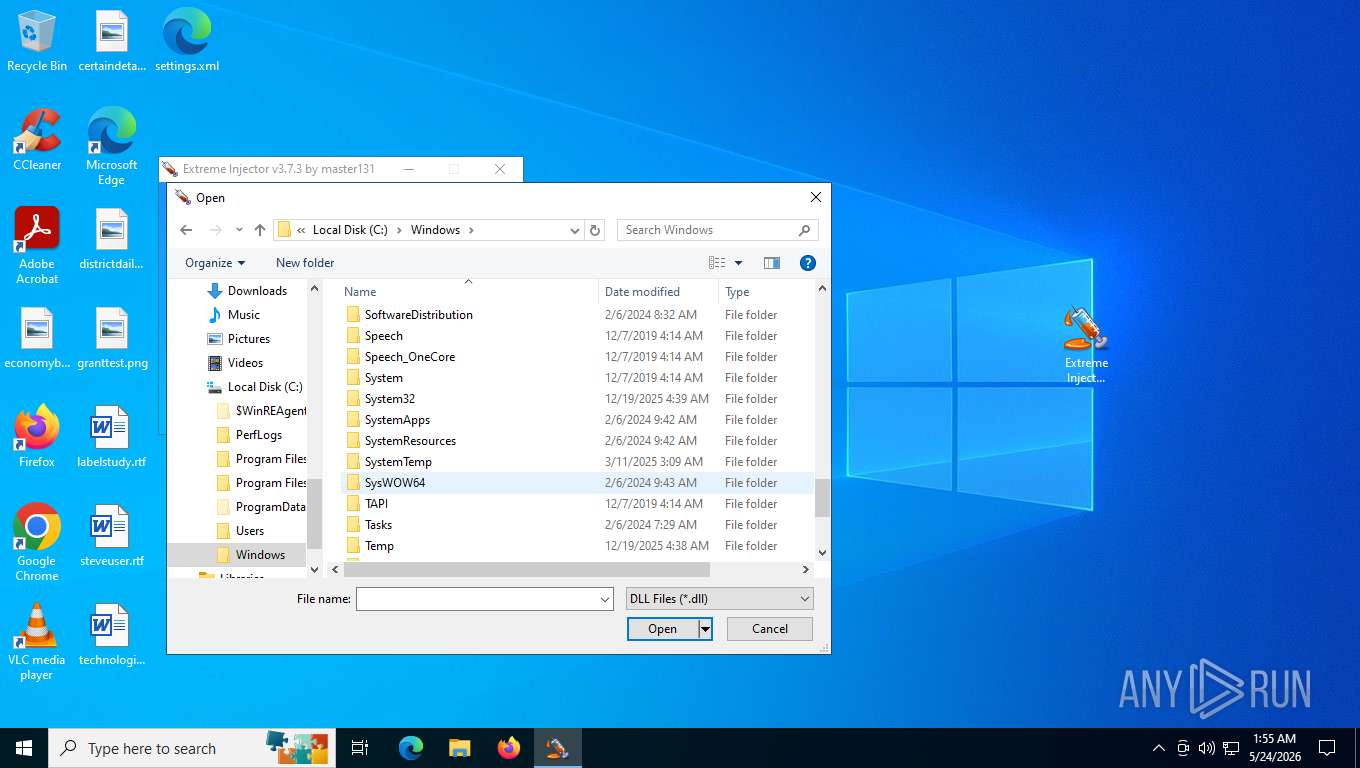
Task: Refresh the Windows folder listing
Action: [x=595, y=230]
